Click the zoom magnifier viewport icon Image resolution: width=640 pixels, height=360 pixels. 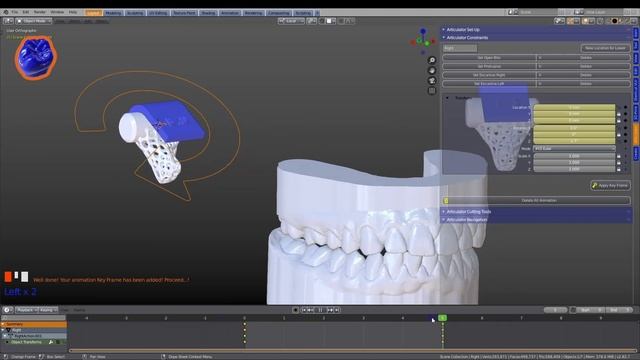(432, 60)
